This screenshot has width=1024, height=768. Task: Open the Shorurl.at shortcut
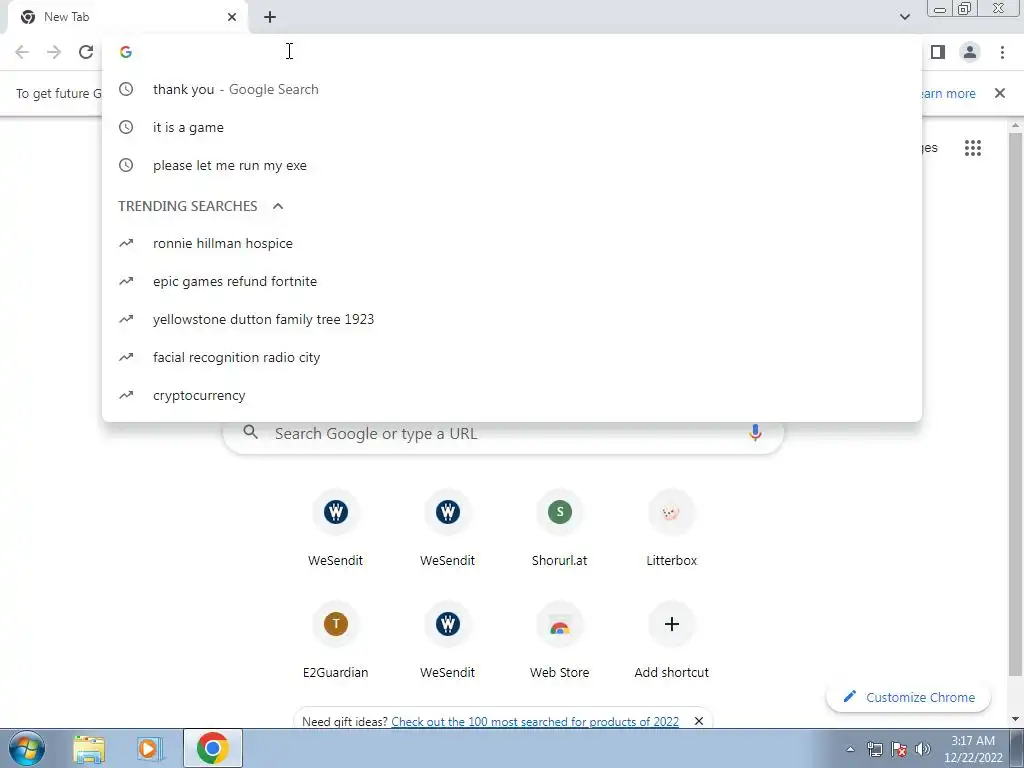560,529
